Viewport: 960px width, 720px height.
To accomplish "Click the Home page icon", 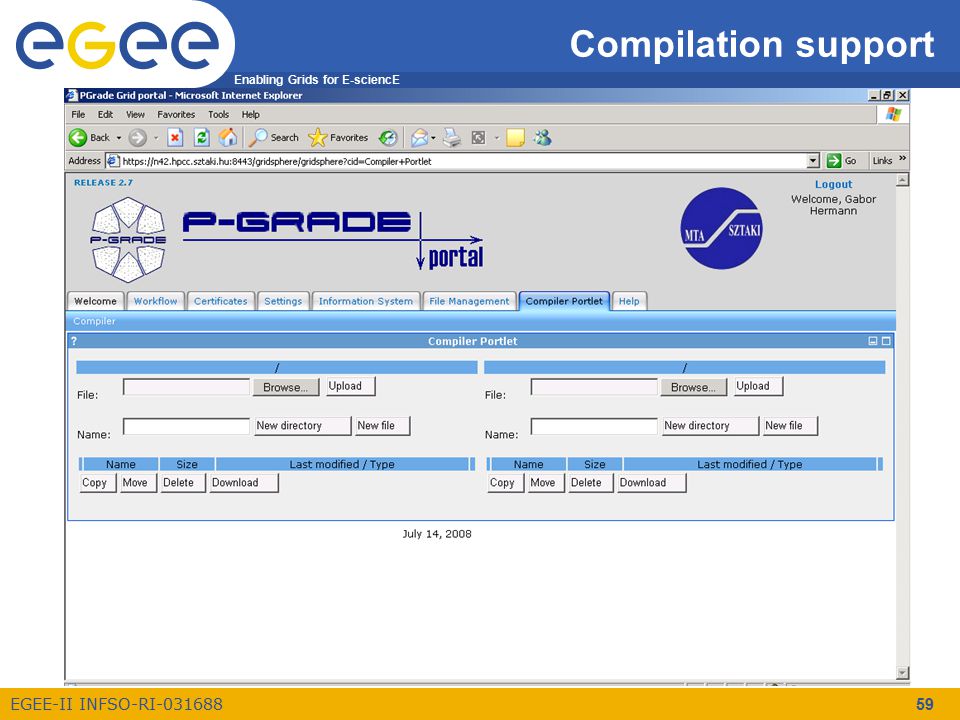I will click(228, 138).
